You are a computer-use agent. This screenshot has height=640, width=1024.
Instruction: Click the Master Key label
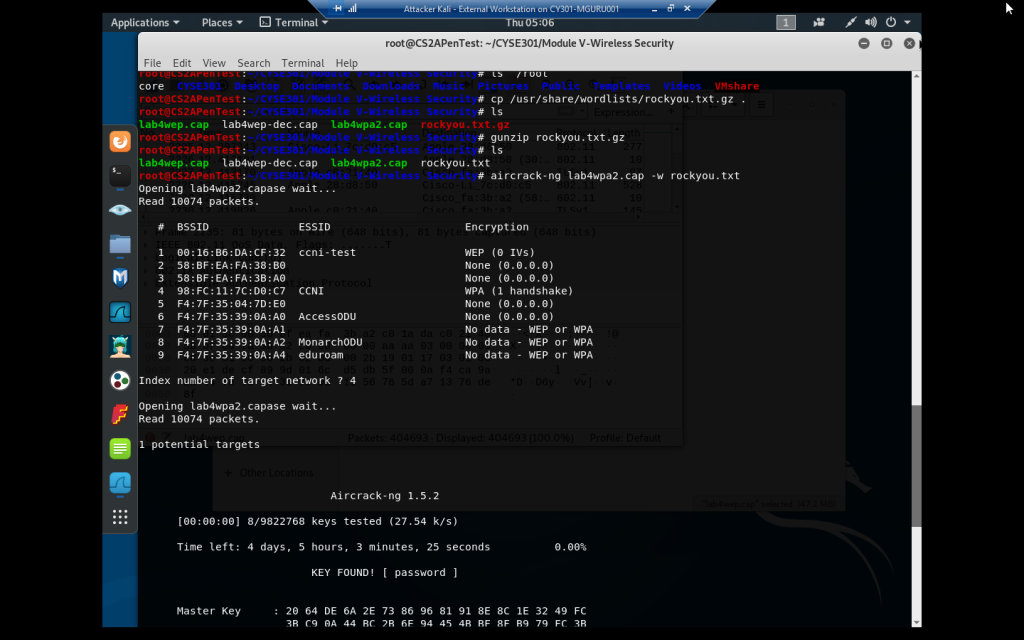[x=208, y=611]
